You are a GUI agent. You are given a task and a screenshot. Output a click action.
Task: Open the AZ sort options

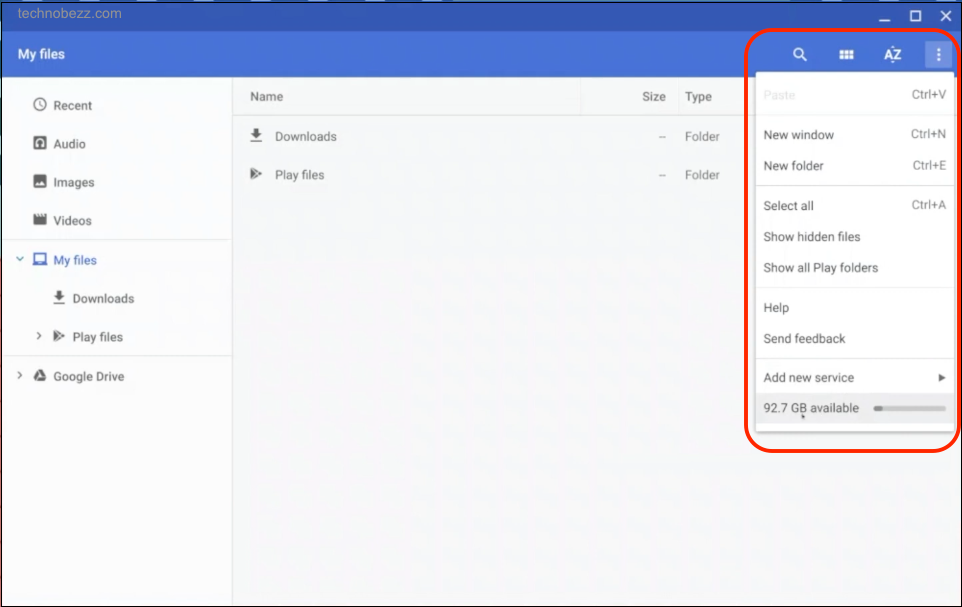[x=893, y=55]
